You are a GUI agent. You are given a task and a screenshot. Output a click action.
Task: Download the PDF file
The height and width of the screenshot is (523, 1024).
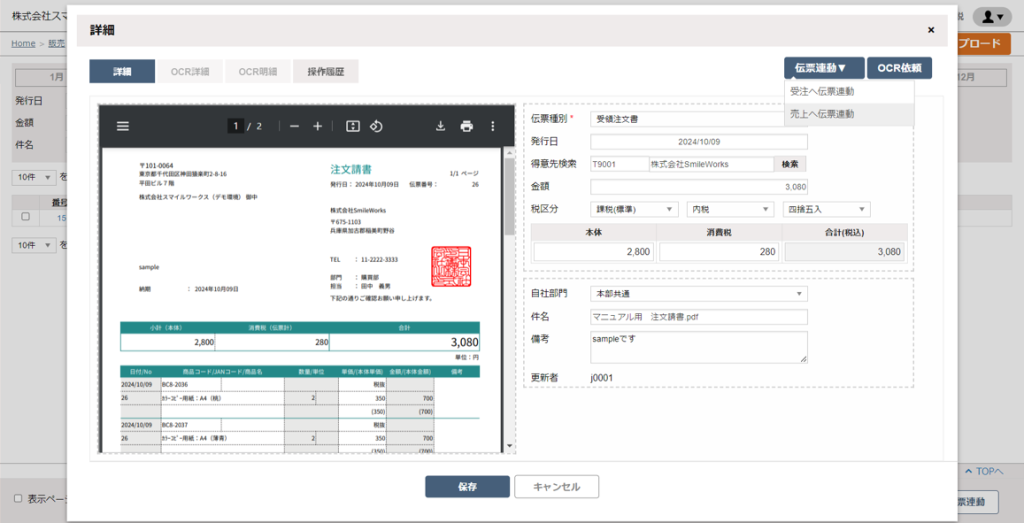(x=441, y=126)
